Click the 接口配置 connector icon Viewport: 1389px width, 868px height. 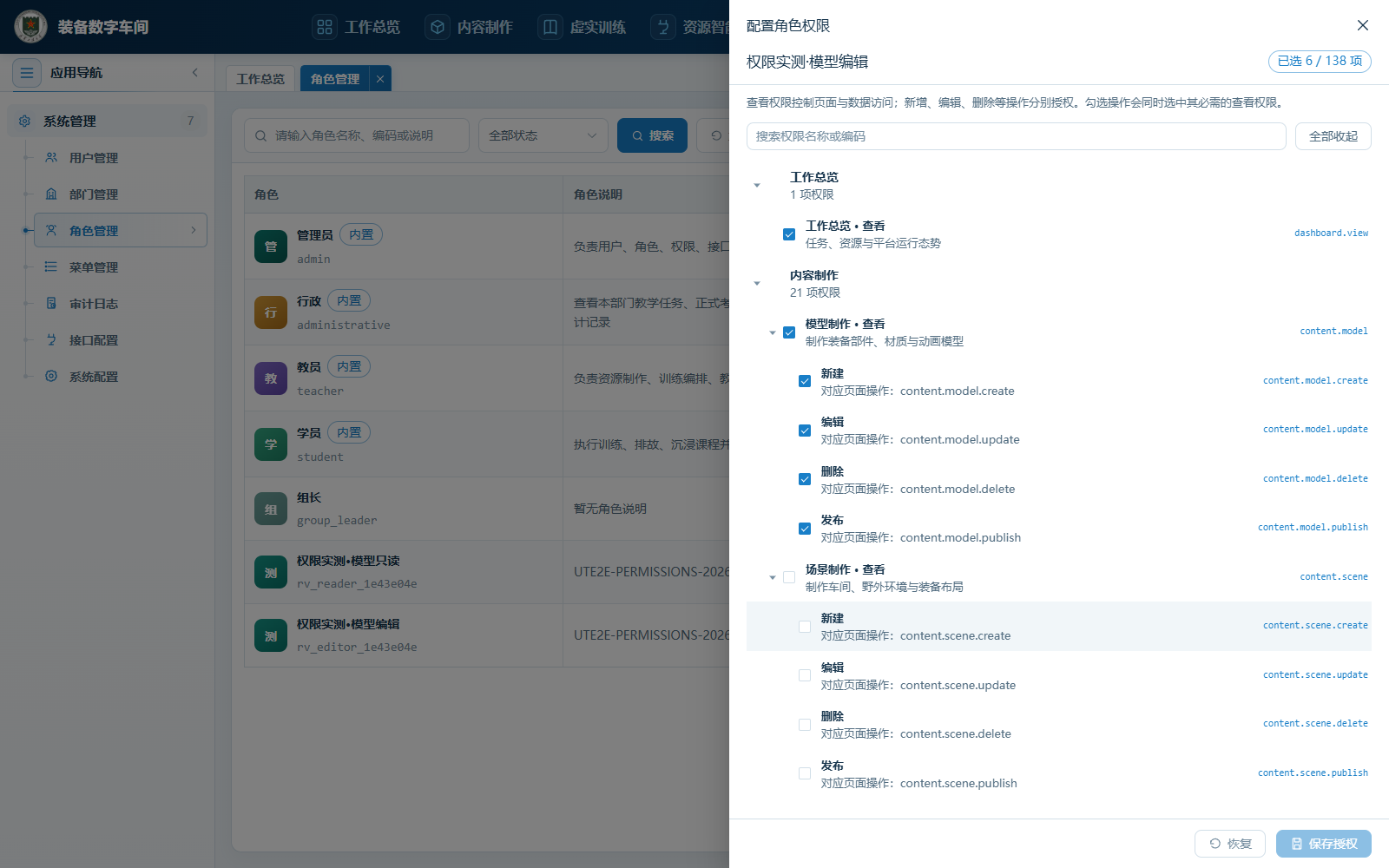click(51, 339)
